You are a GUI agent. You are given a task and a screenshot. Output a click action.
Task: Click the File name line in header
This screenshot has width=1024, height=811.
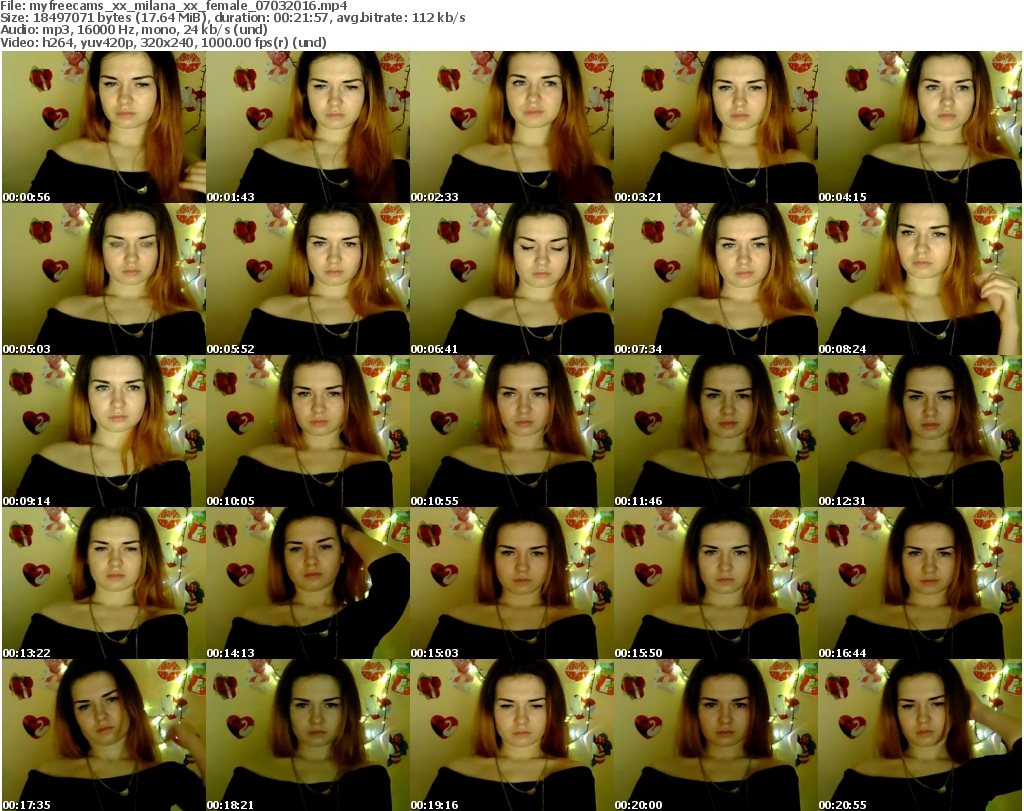coord(174,6)
